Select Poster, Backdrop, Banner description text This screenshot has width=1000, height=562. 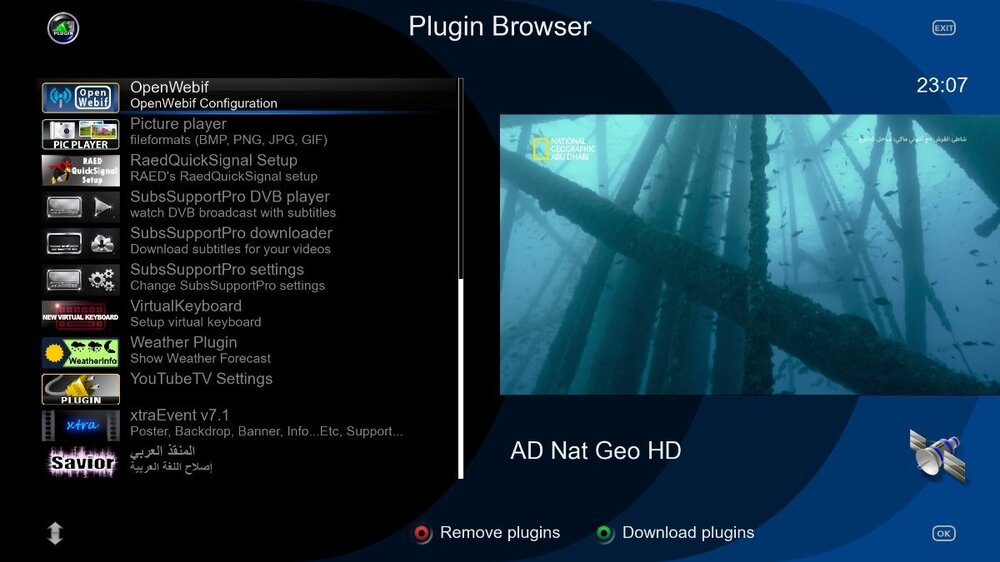(x=266, y=431)
